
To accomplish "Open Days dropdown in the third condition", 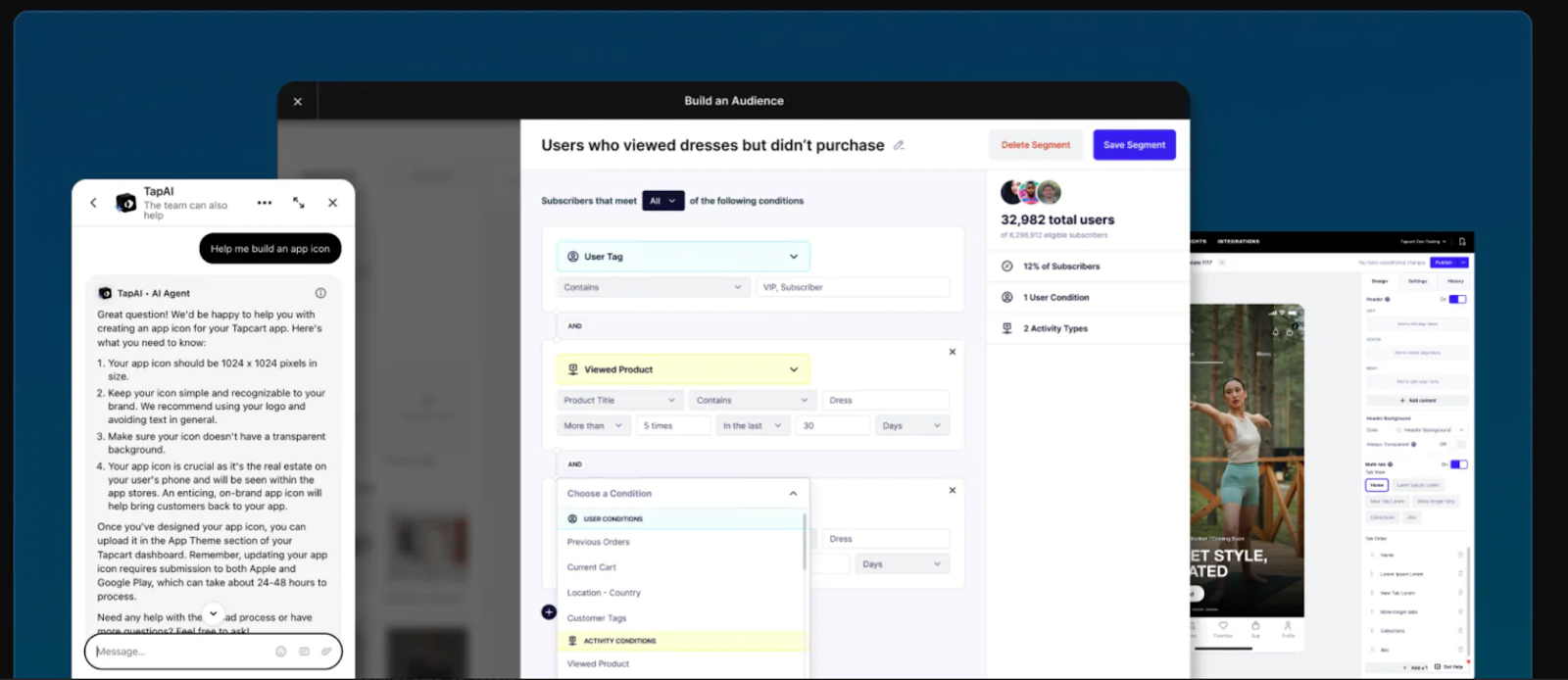I will click(902, 564).
